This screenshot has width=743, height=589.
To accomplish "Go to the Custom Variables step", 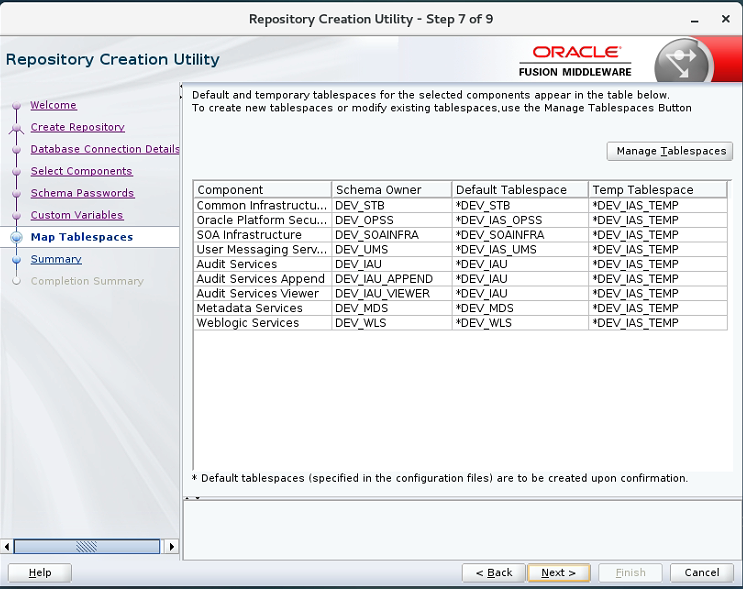I will coord(77,215).
